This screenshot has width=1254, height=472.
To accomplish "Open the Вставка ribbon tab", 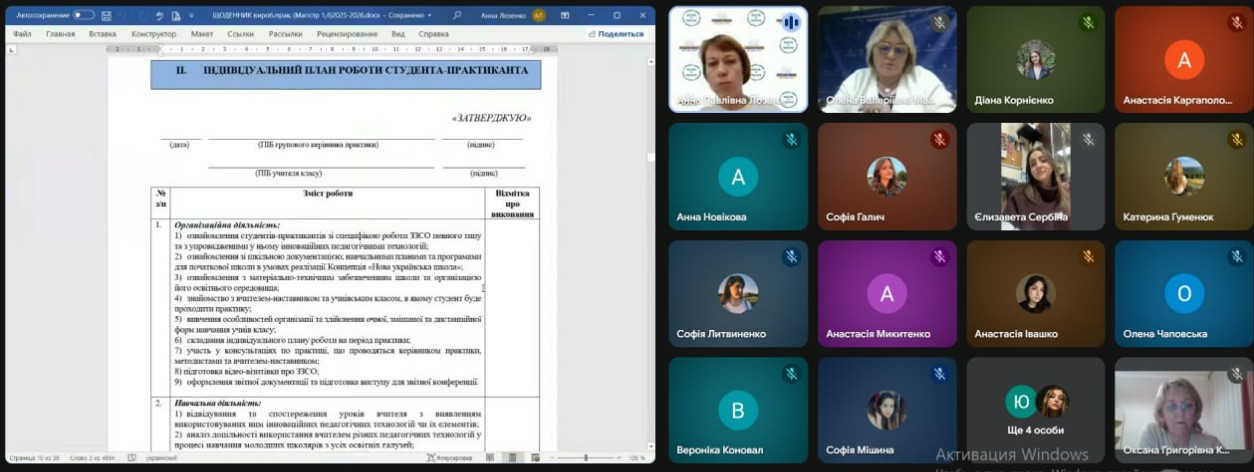I will [x=102, y=33].
